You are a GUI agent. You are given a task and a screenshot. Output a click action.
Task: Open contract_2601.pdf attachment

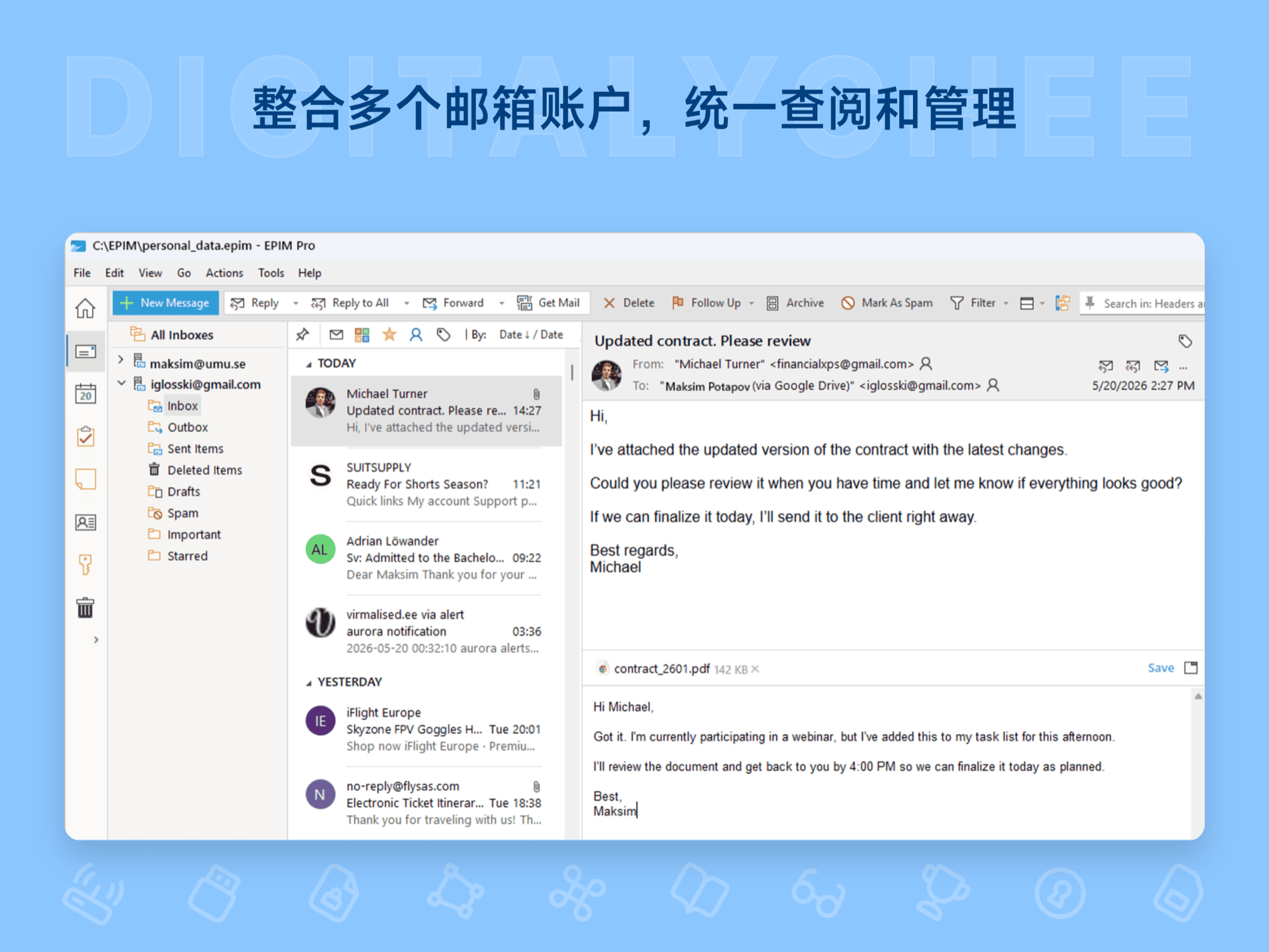(661, 669)
